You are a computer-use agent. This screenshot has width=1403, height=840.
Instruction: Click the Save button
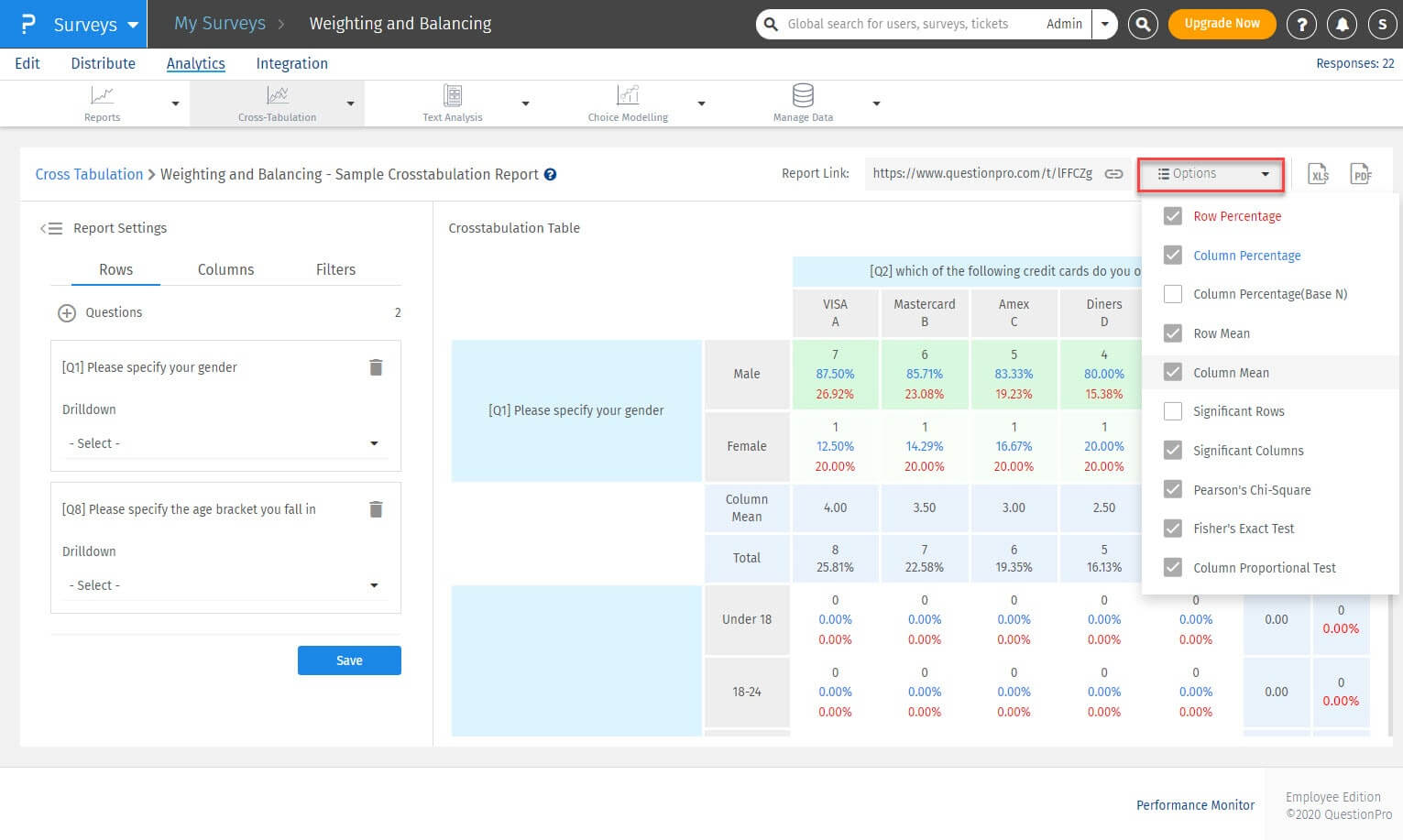pyautogui.click(x=349, y=660)
